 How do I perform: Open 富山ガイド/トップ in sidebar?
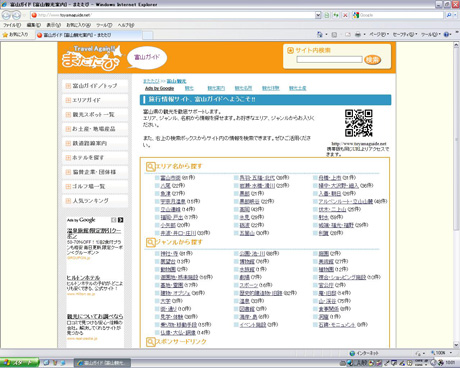95,86
